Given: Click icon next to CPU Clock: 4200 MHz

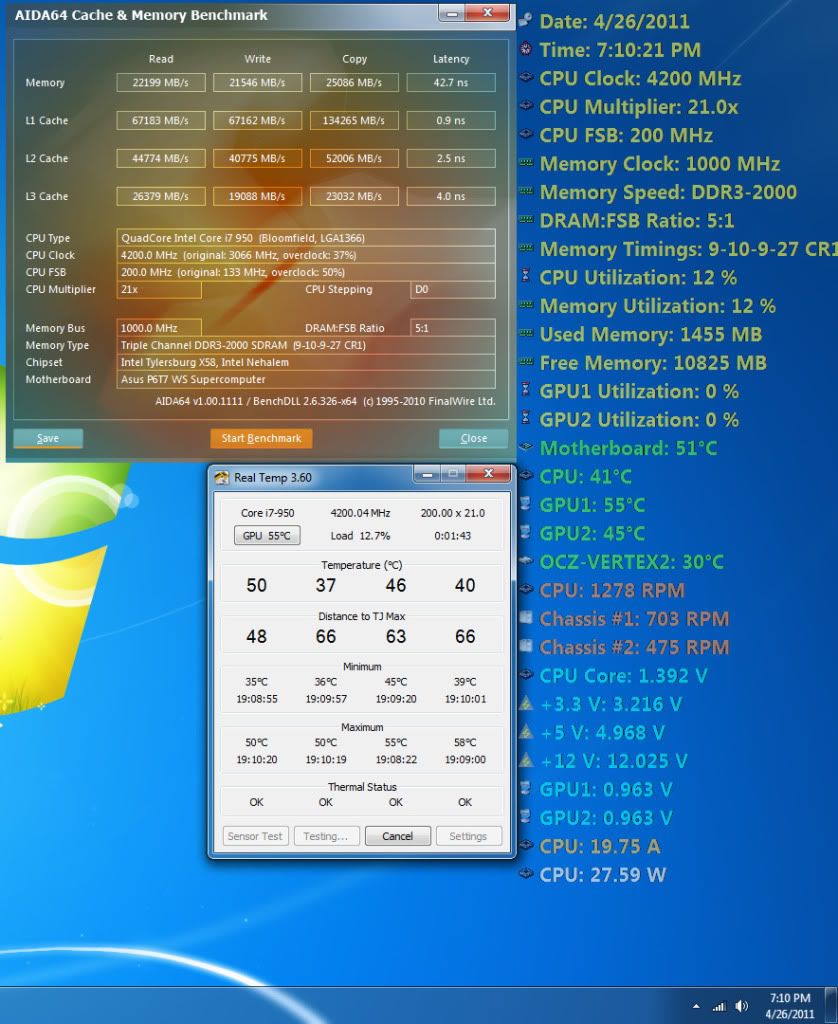Looking at the screenshot, I should (526, 77).
